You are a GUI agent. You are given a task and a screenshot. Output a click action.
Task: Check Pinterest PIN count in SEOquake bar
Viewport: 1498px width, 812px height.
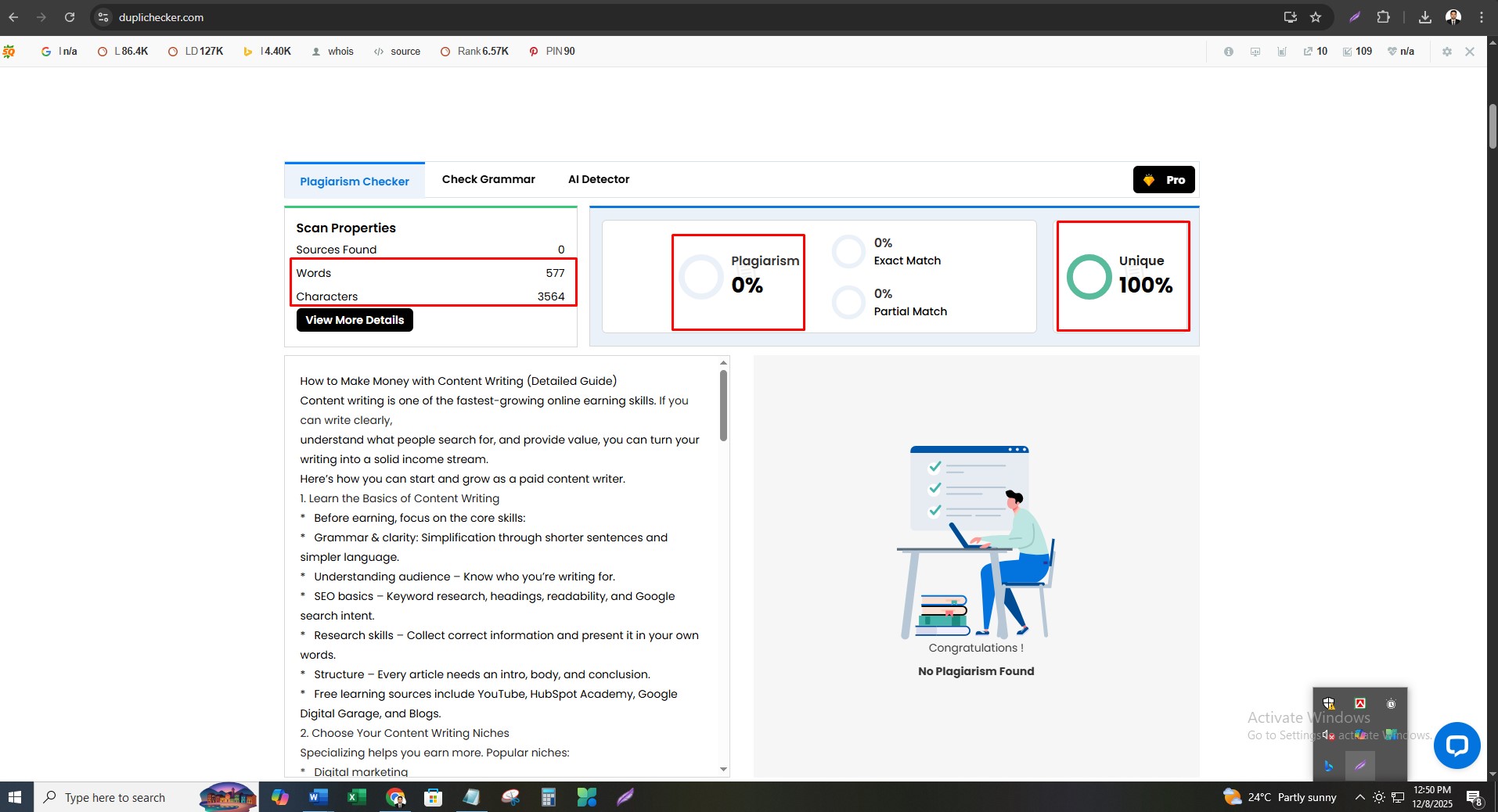click(552, 52)
